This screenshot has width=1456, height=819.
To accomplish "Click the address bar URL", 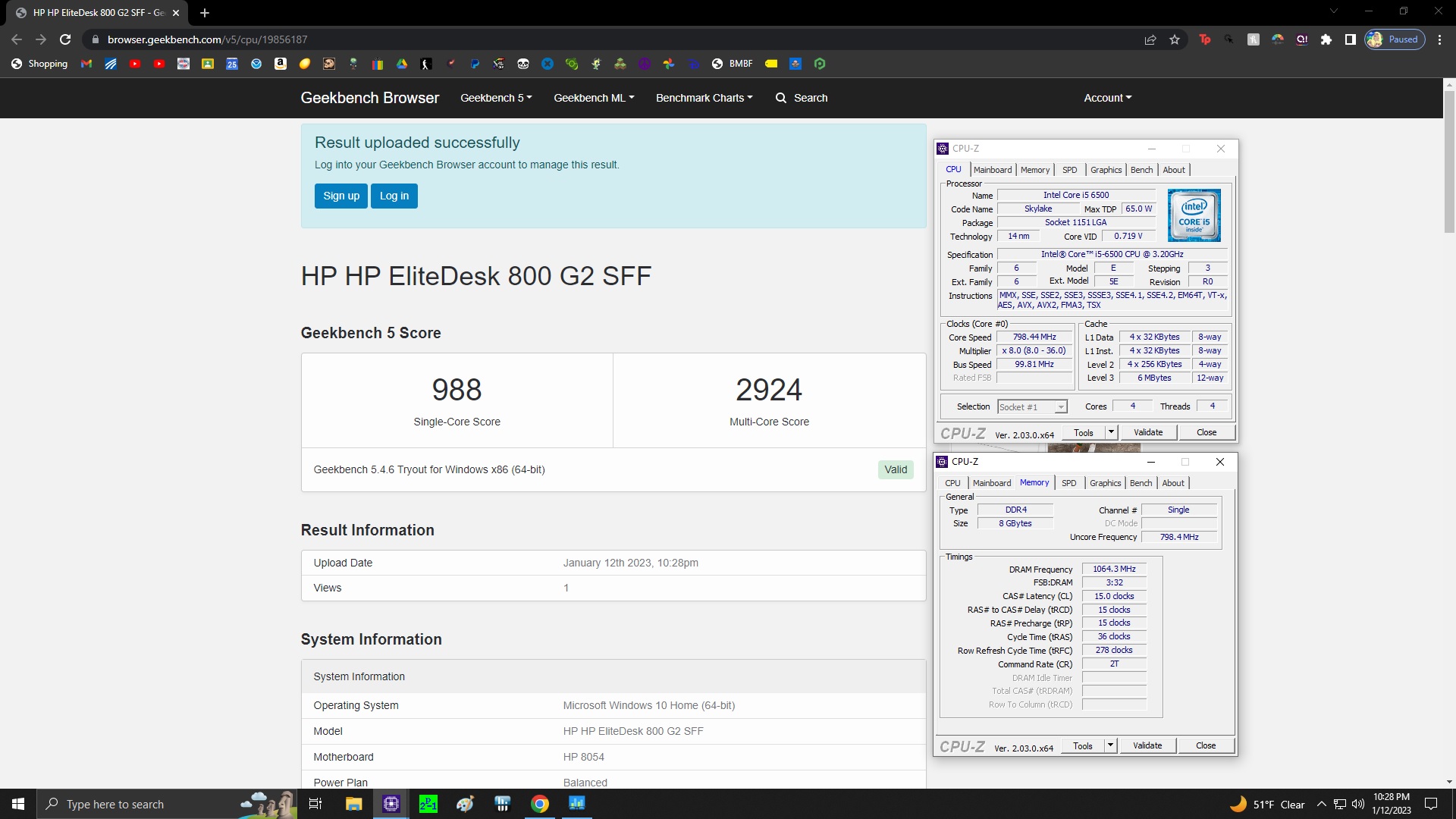I will tap(207, 39).
